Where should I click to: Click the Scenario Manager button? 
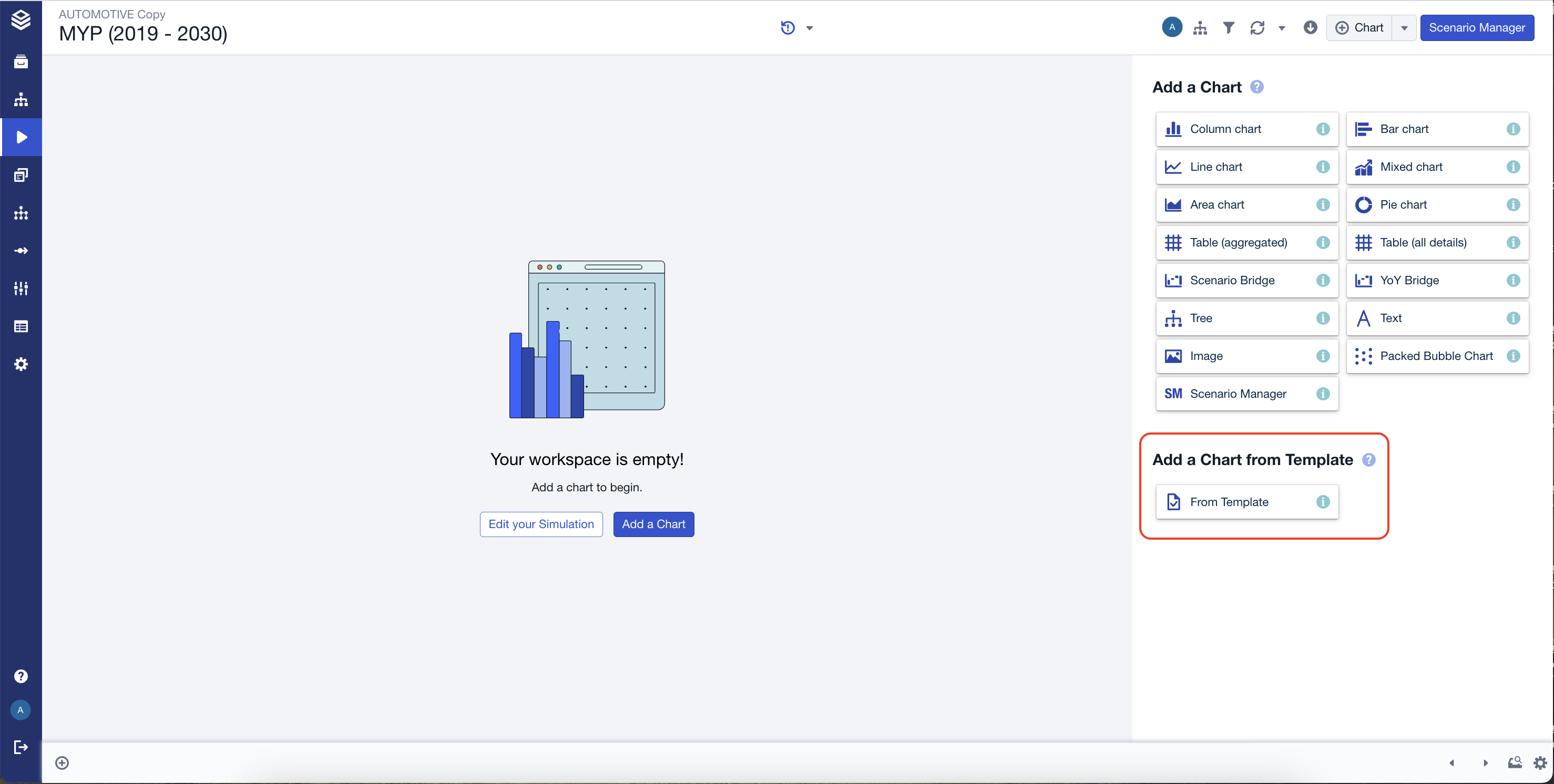pyautogui.click(x=1476, y=28)
